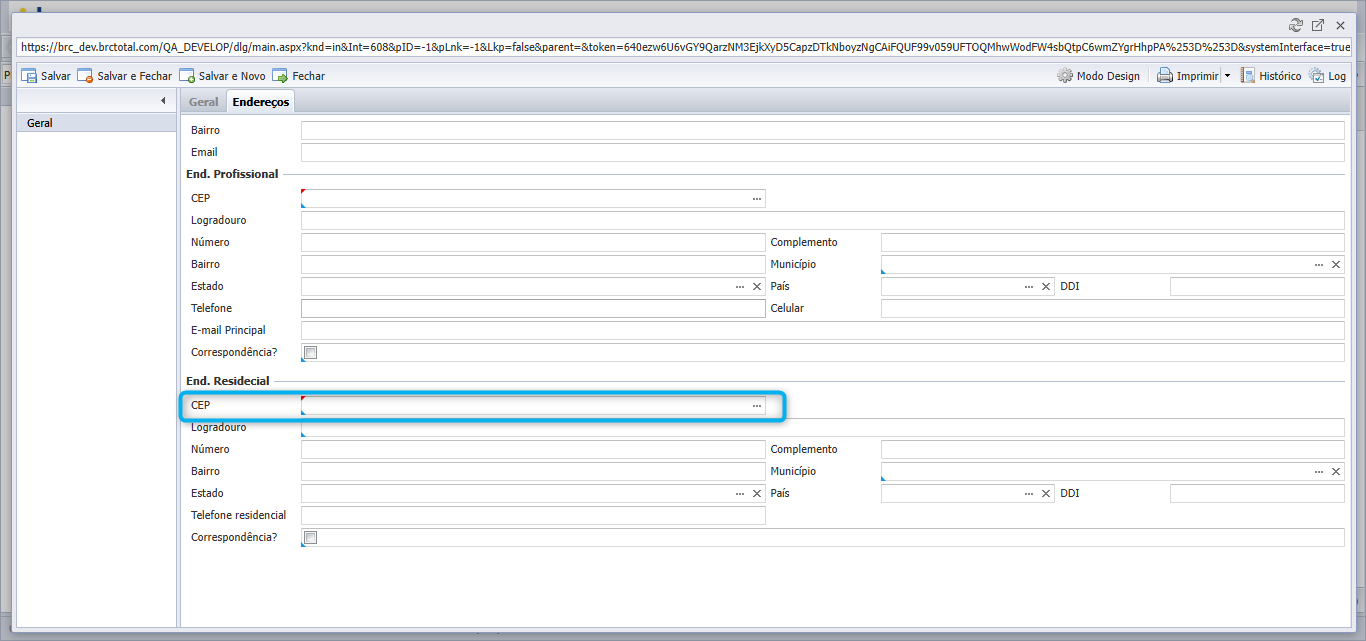Toggle End. Residecial Correspondência checkbox
The image size is (1366, 641).
[x=310, y=537]
